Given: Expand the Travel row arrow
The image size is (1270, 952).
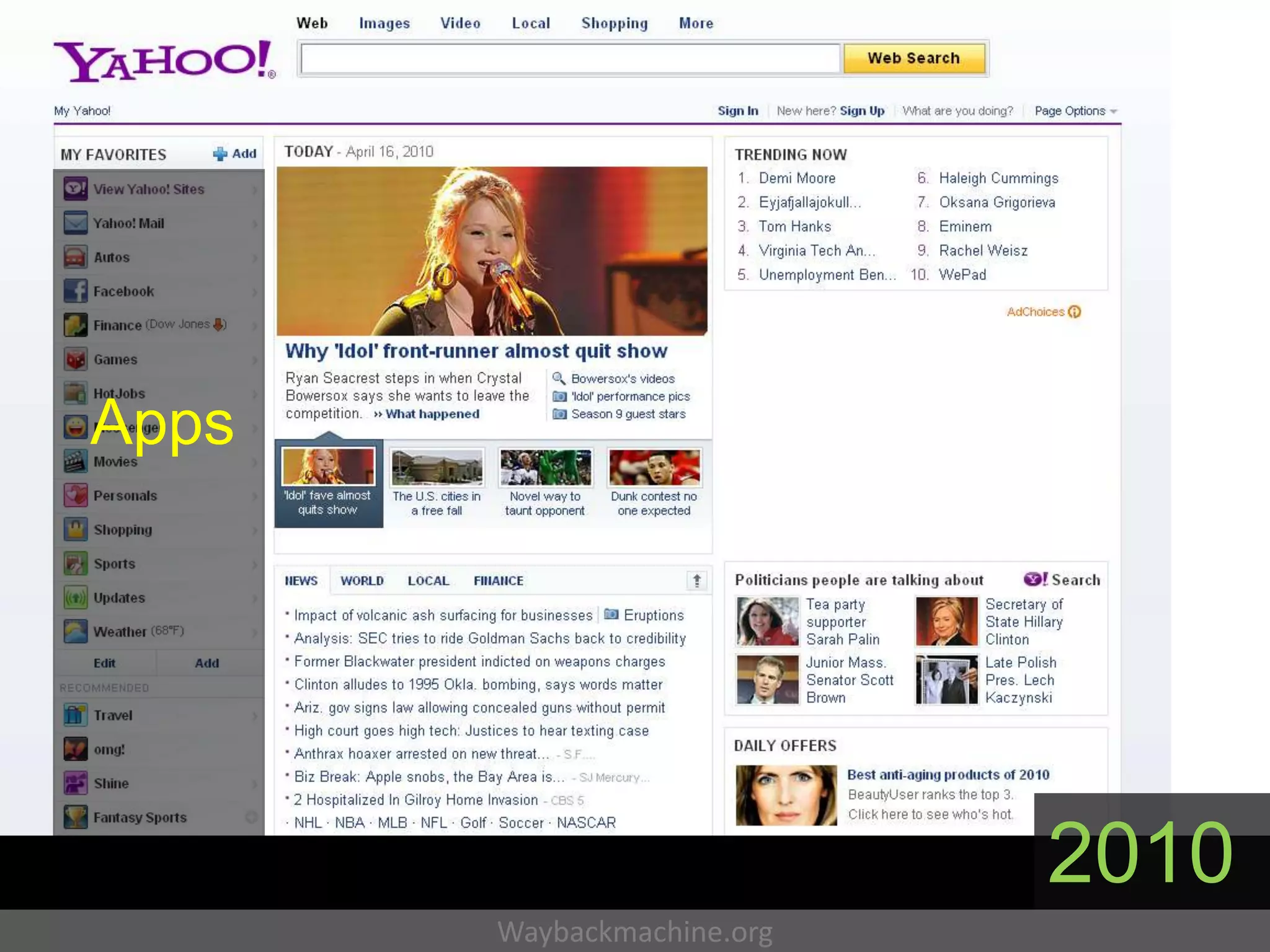Looking at the screenshot, I should pos(255,716).
